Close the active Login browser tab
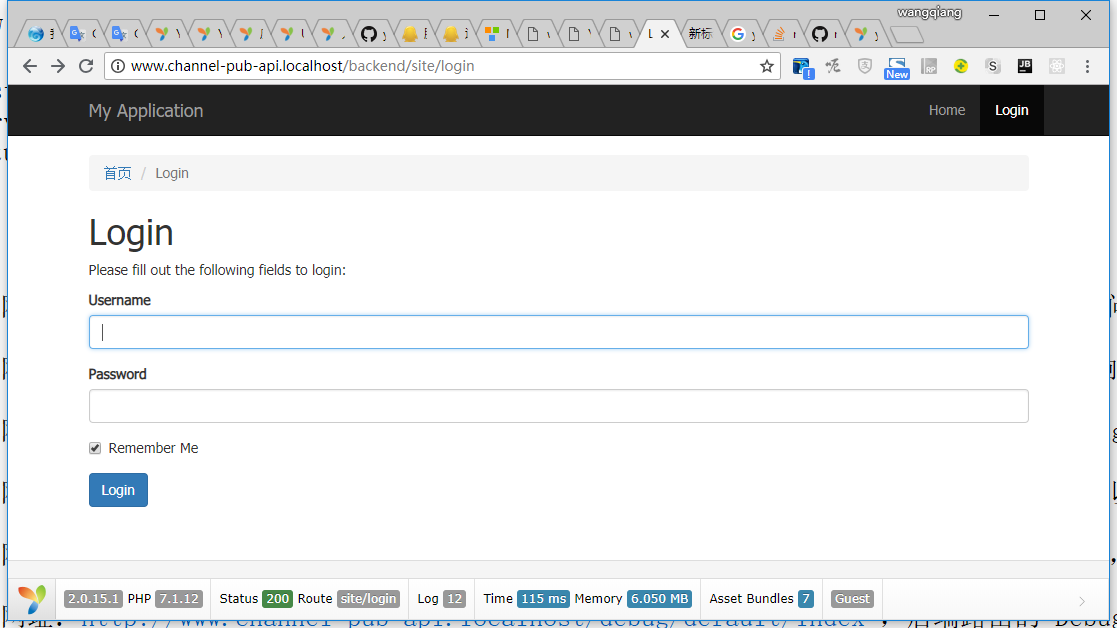The image size is (1117, 628). 665,33
